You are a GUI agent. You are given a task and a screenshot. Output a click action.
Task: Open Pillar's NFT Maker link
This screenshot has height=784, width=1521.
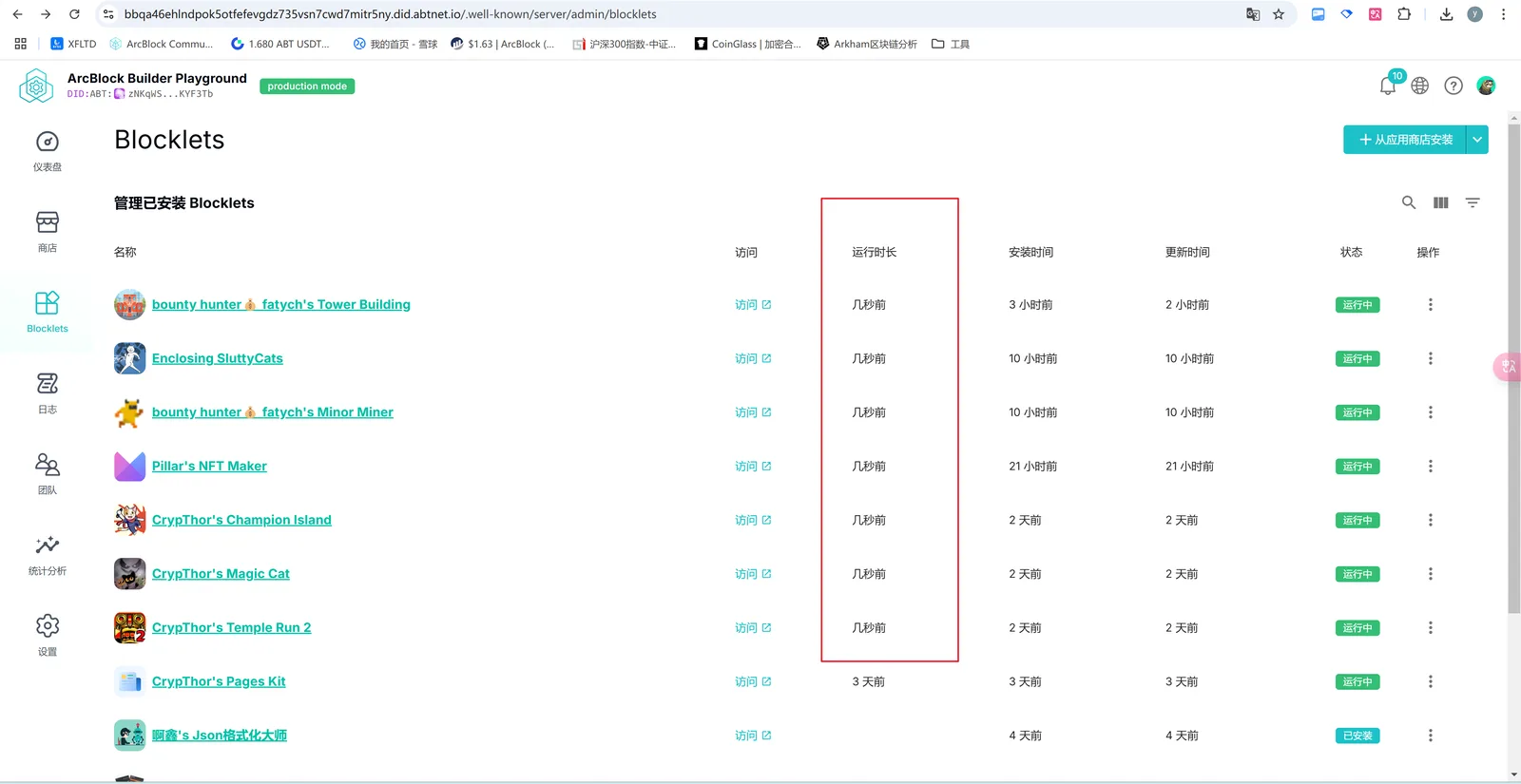coord(209,467)
